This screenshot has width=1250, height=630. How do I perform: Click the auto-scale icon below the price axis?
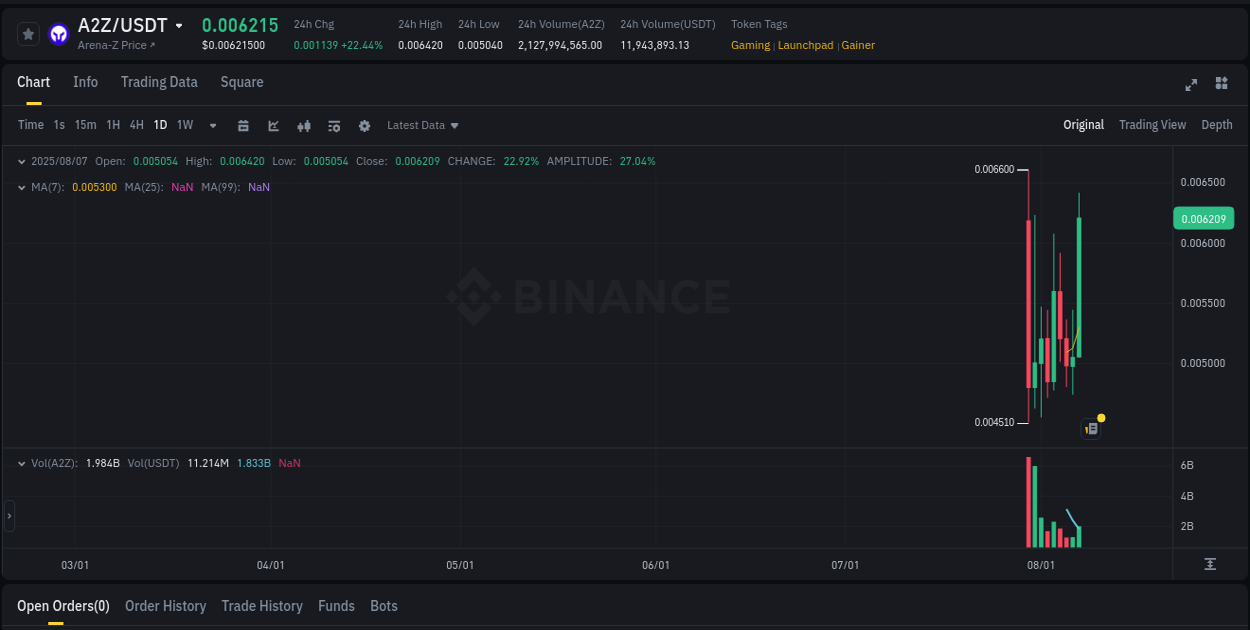coord(1212,565)
